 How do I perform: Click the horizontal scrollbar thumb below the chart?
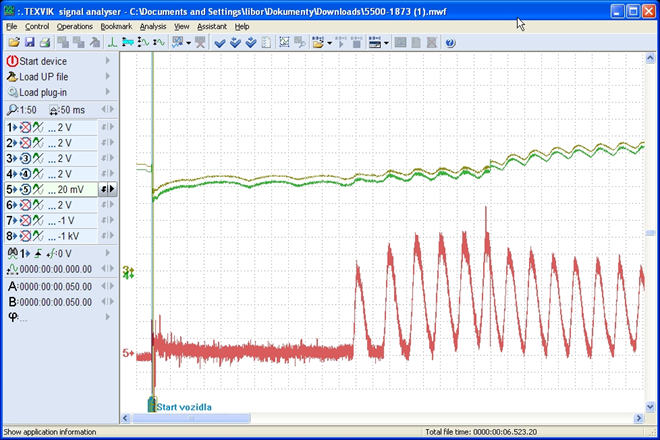192,418
